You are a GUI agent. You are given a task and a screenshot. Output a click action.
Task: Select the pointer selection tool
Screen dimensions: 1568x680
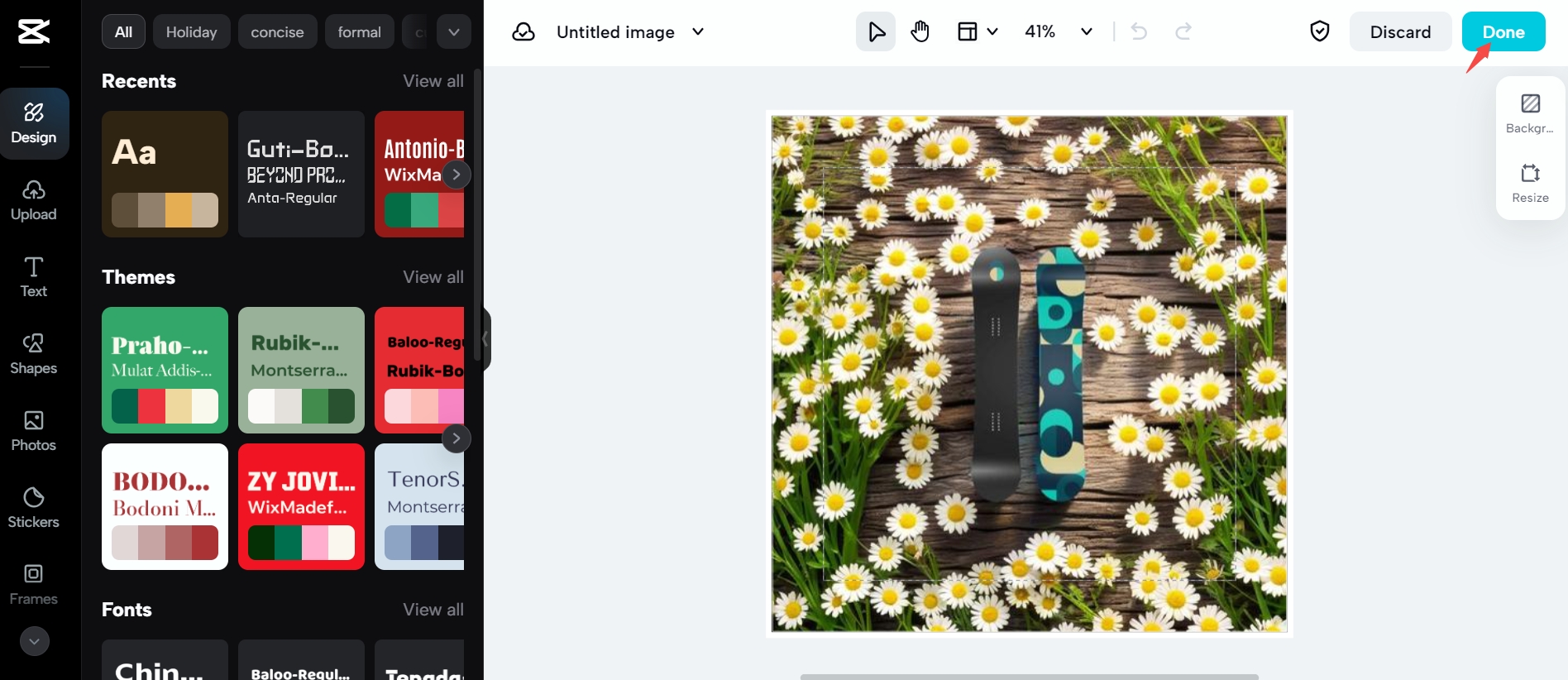click(876, 32)
